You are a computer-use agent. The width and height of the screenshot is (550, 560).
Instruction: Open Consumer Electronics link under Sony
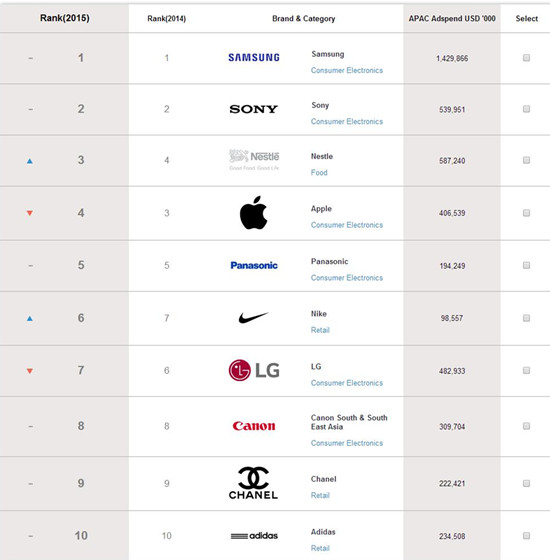346,121
